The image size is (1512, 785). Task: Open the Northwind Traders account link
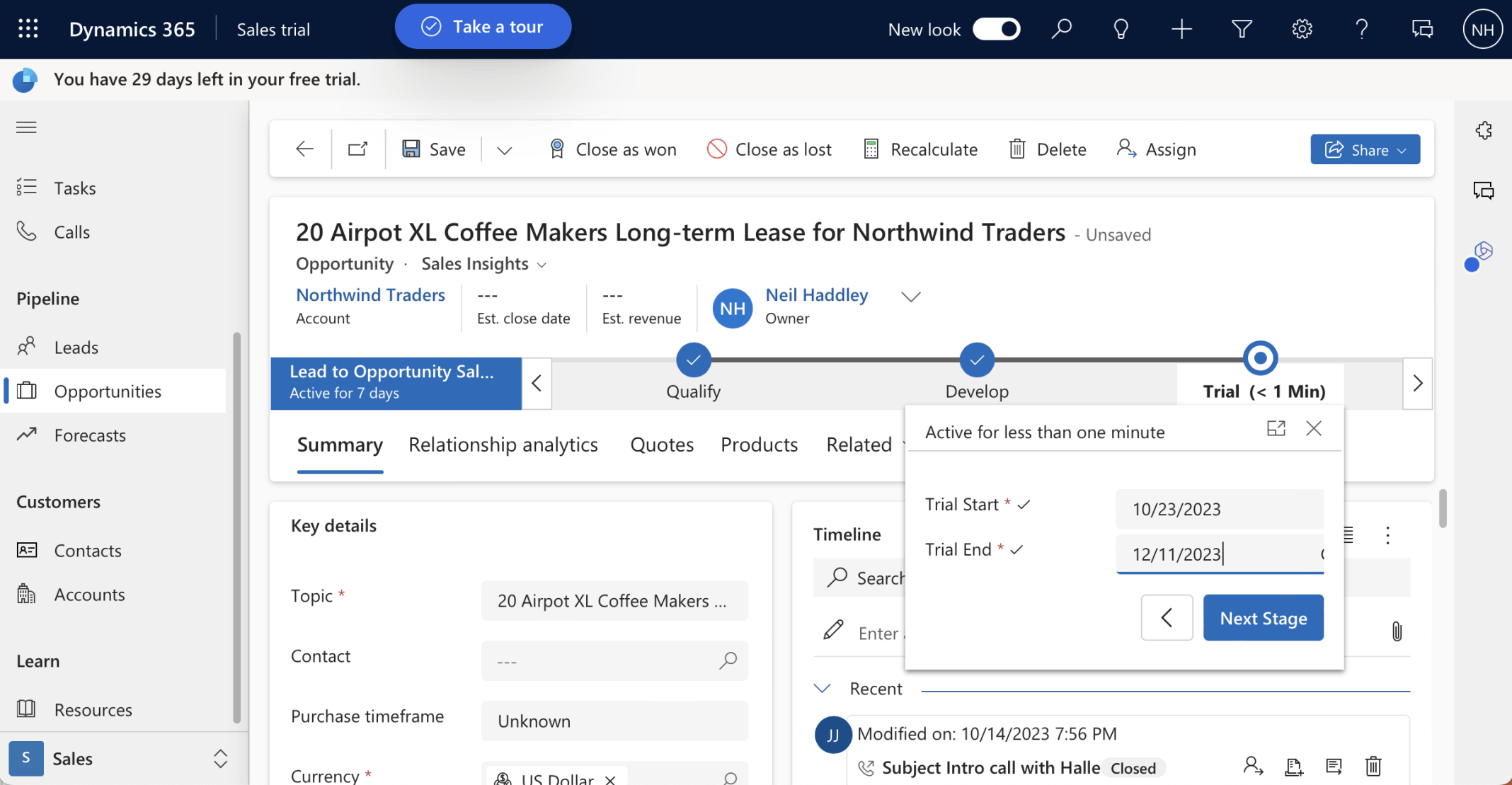tap(370, 295)
